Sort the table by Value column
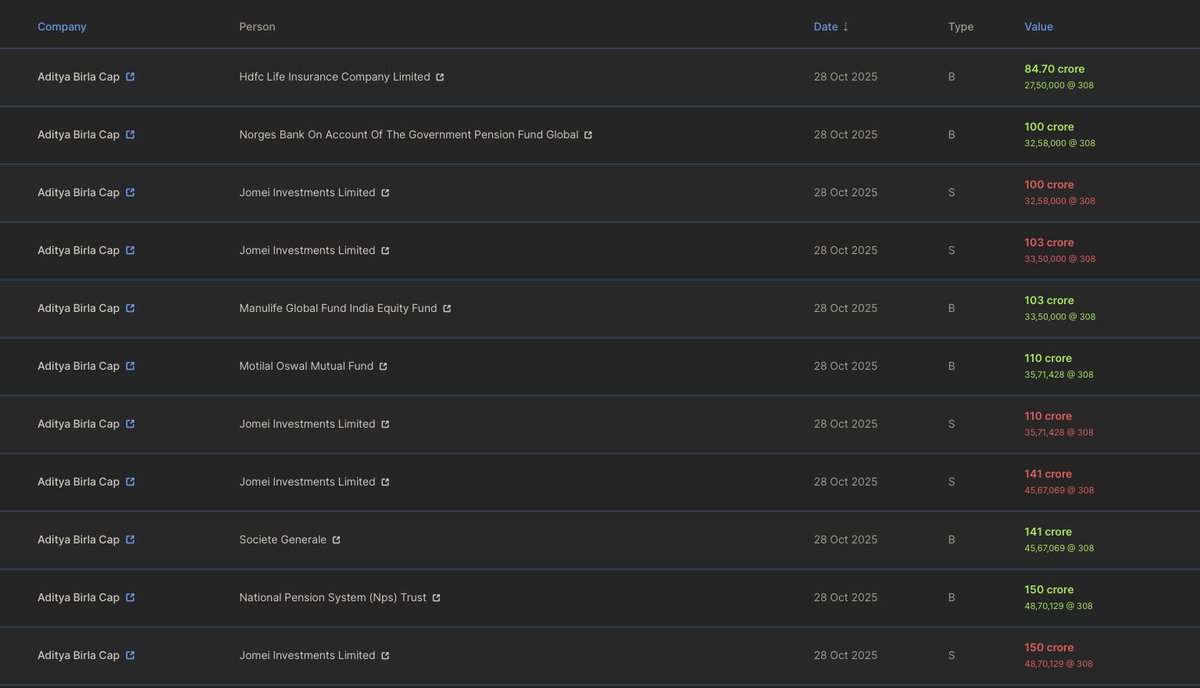This screenshot has height=688, width=1200. (1039, 25)
